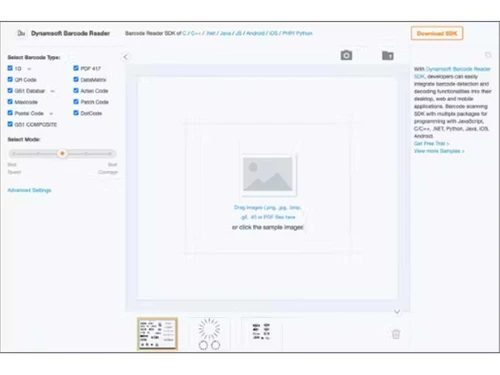The height and width of the screenshot is (375, 500).
Task: Set mode slider toward Best Coverage end
Action: 109,154
